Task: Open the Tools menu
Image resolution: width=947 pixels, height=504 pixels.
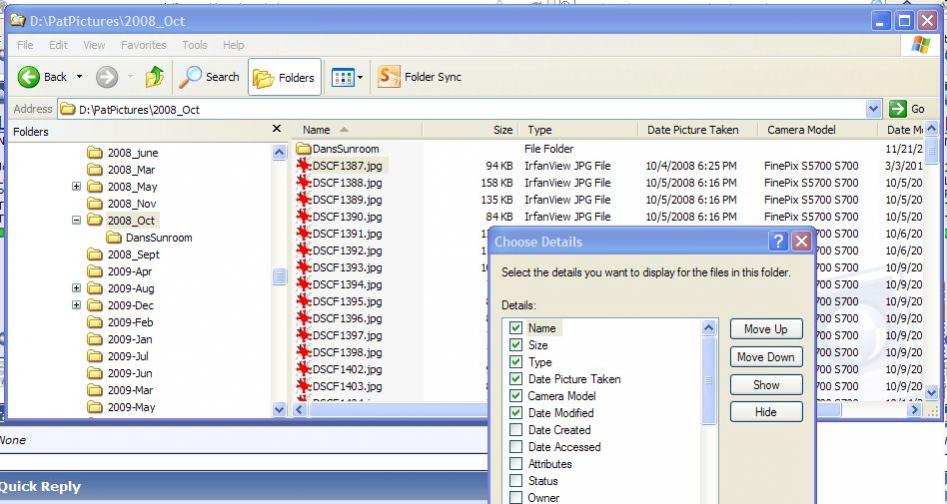Action: (x=194, y=45)
